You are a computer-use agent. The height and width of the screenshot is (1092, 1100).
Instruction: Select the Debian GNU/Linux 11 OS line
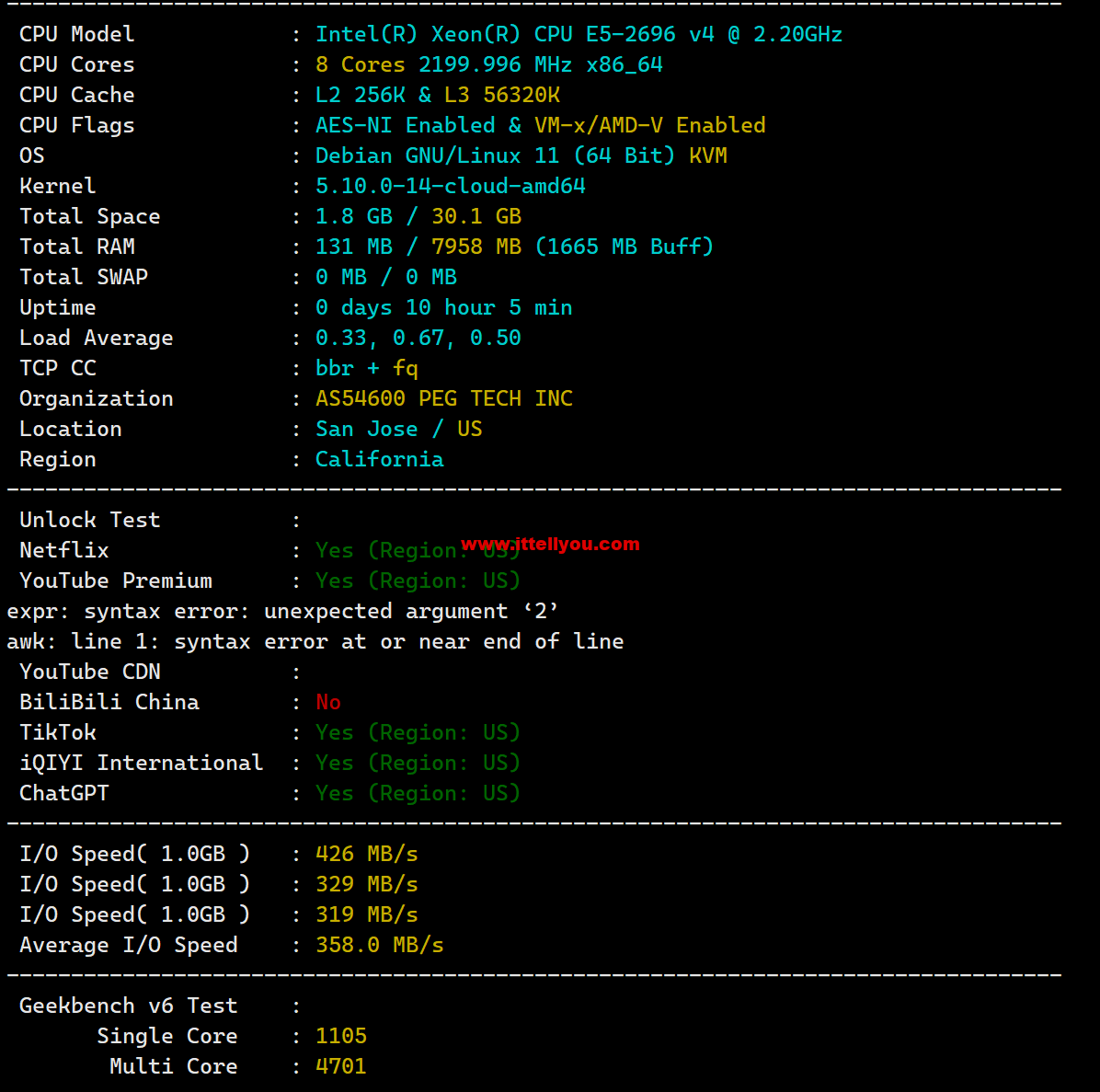coord(521,155)
